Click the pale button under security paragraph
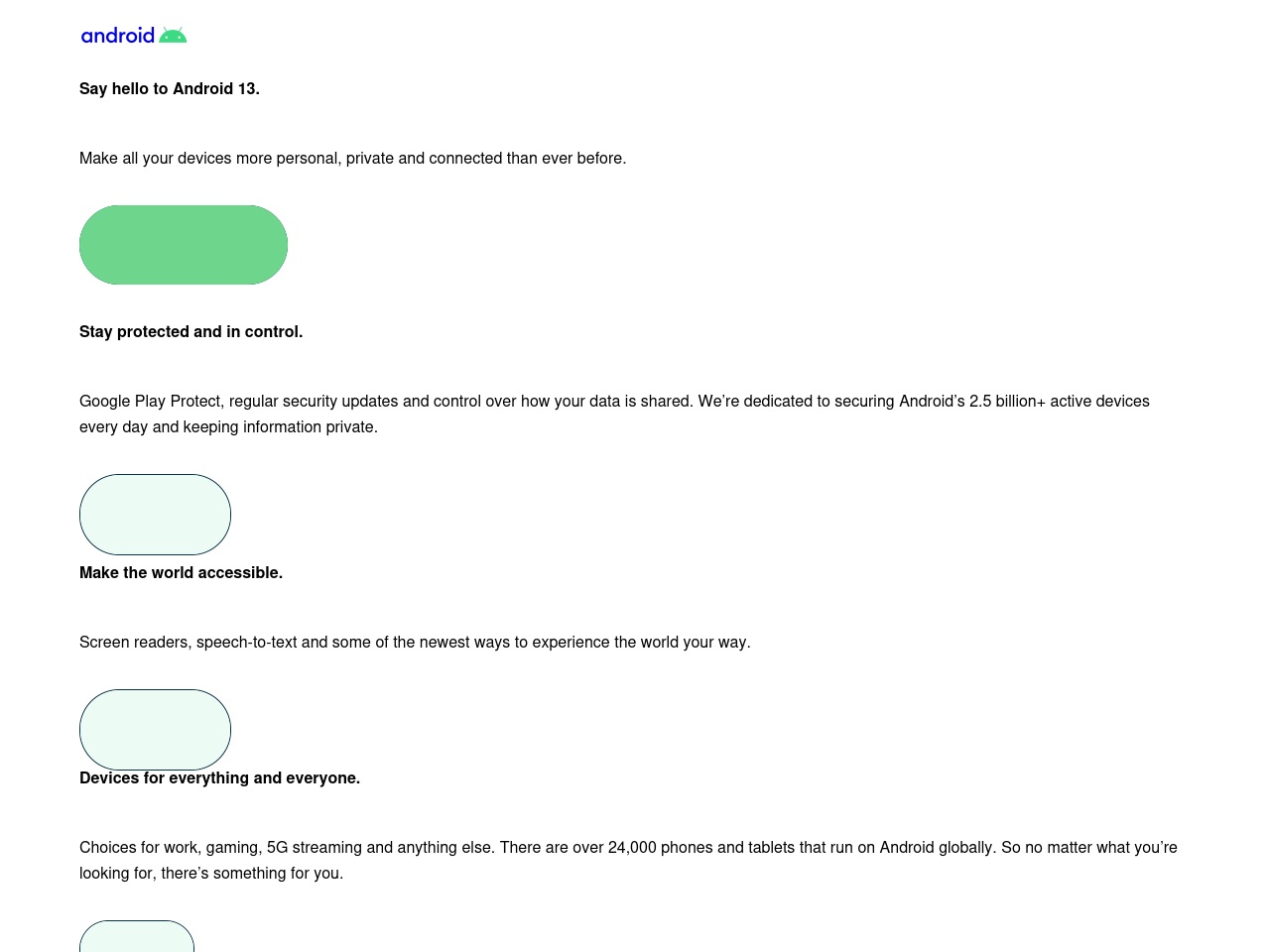 pos(155,515)
